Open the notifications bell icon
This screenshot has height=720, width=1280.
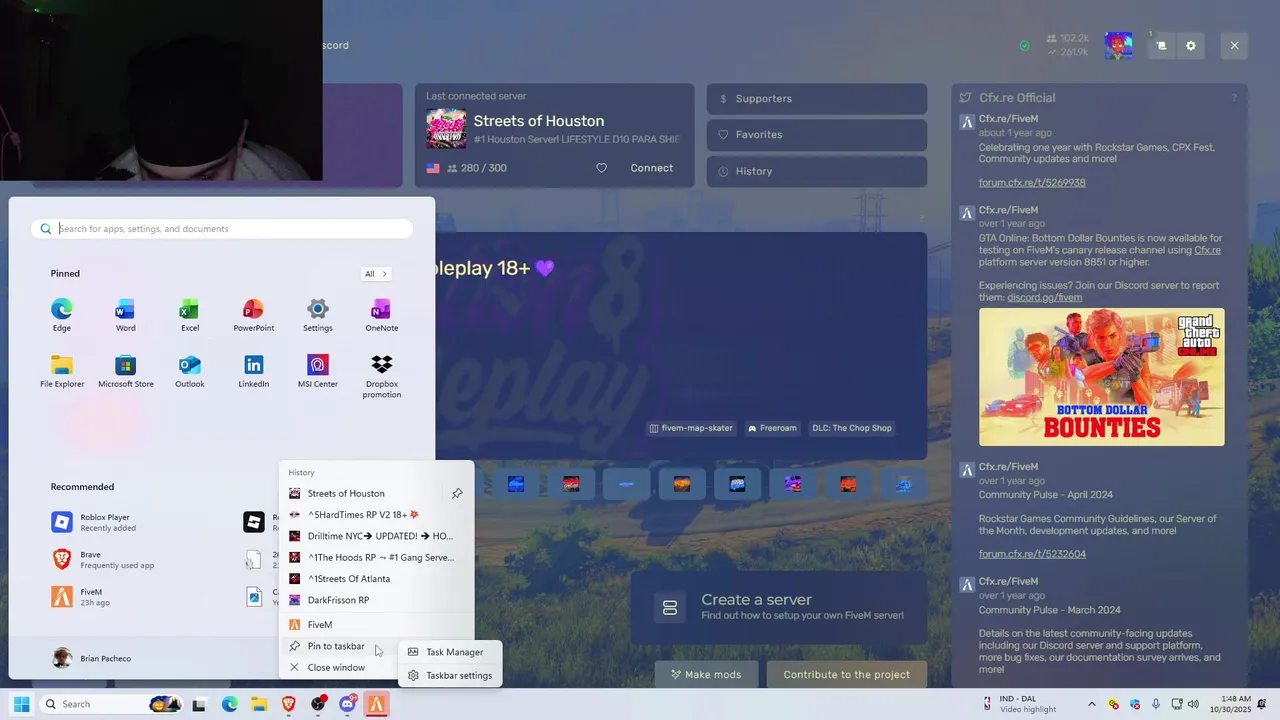(1263, 704)
